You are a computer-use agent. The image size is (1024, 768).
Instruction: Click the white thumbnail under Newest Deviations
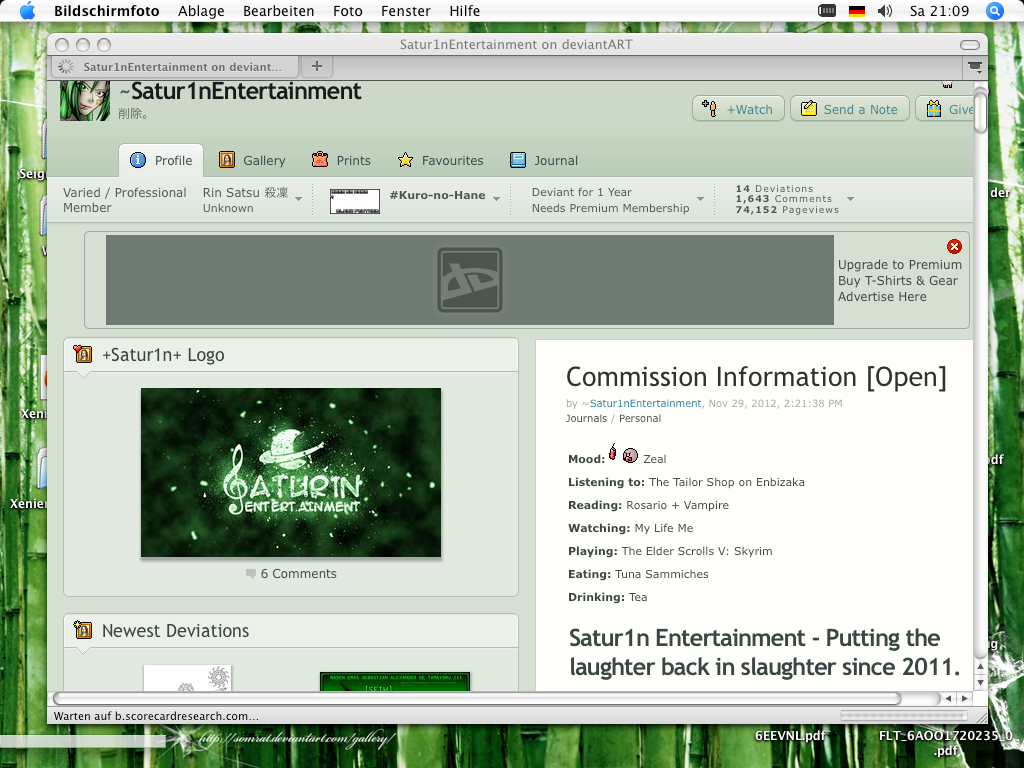[x=187, y=678]
